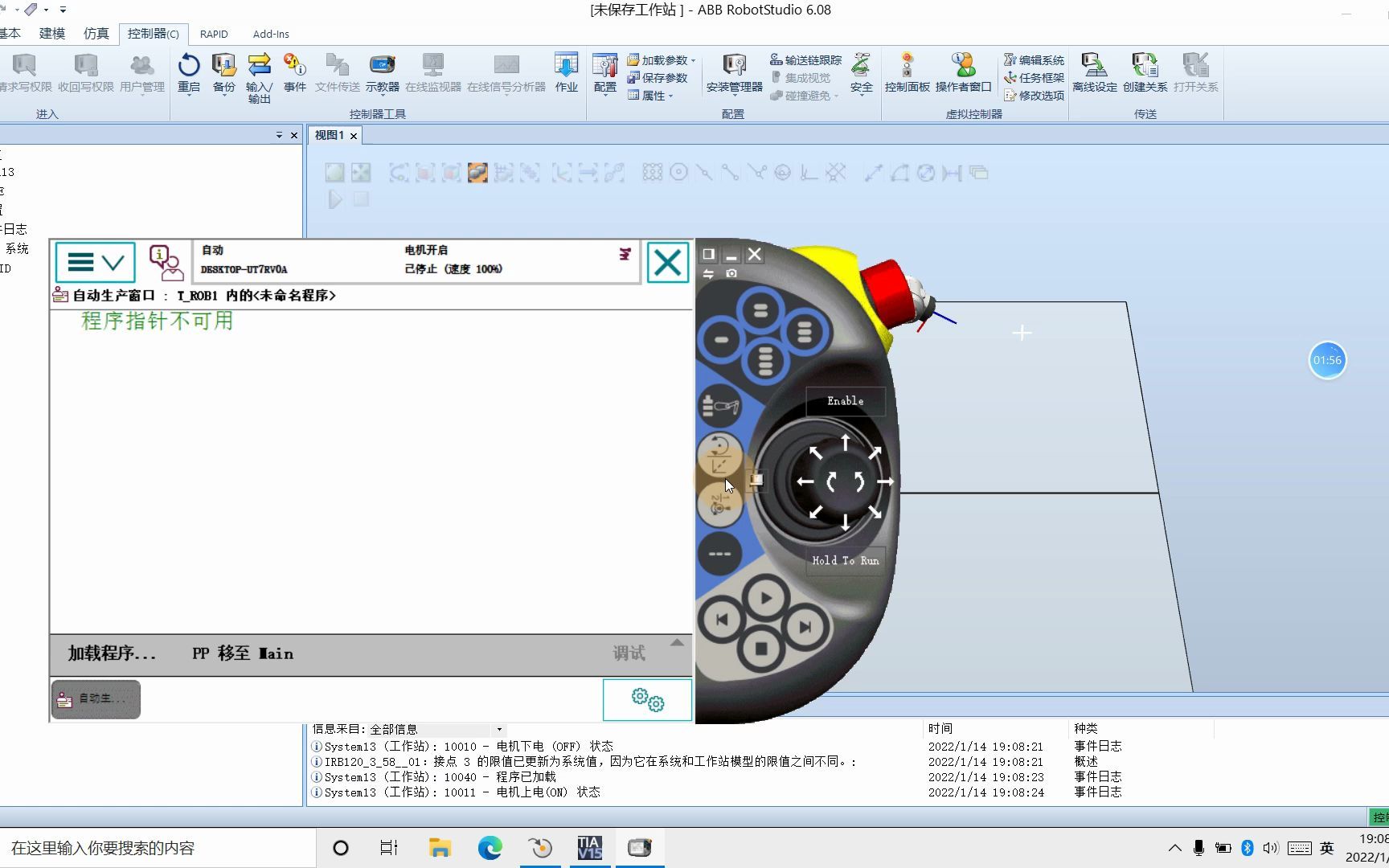Click PP 移至 Main button

[x=243, y=653]
